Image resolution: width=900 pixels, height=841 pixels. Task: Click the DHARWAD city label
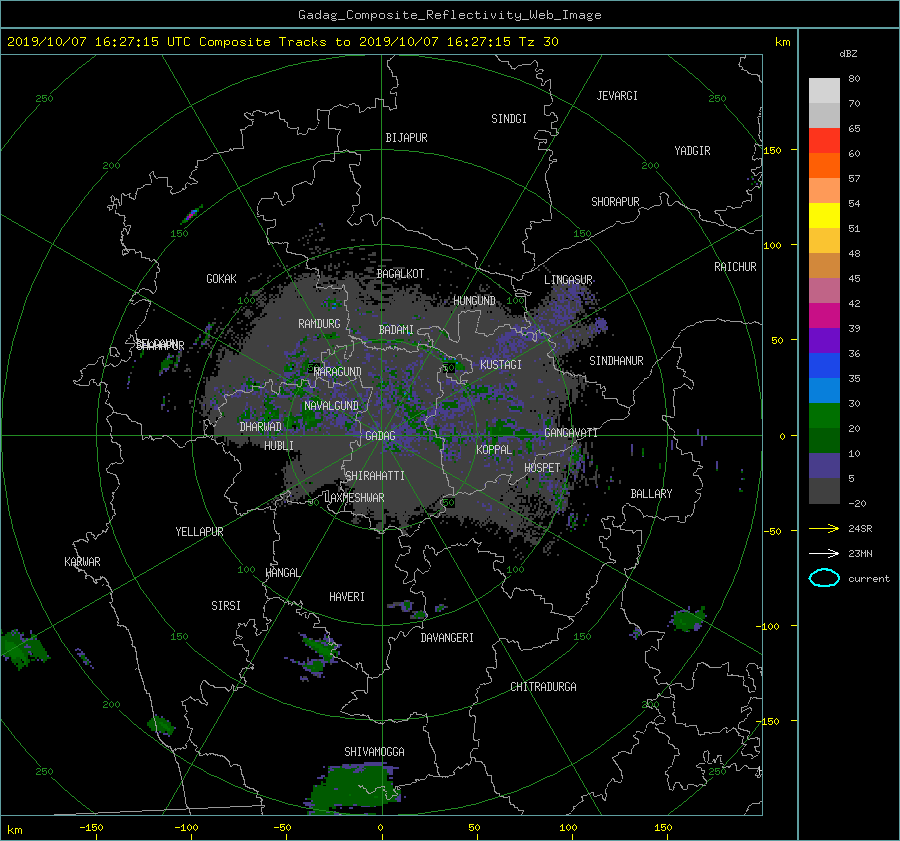261,427
